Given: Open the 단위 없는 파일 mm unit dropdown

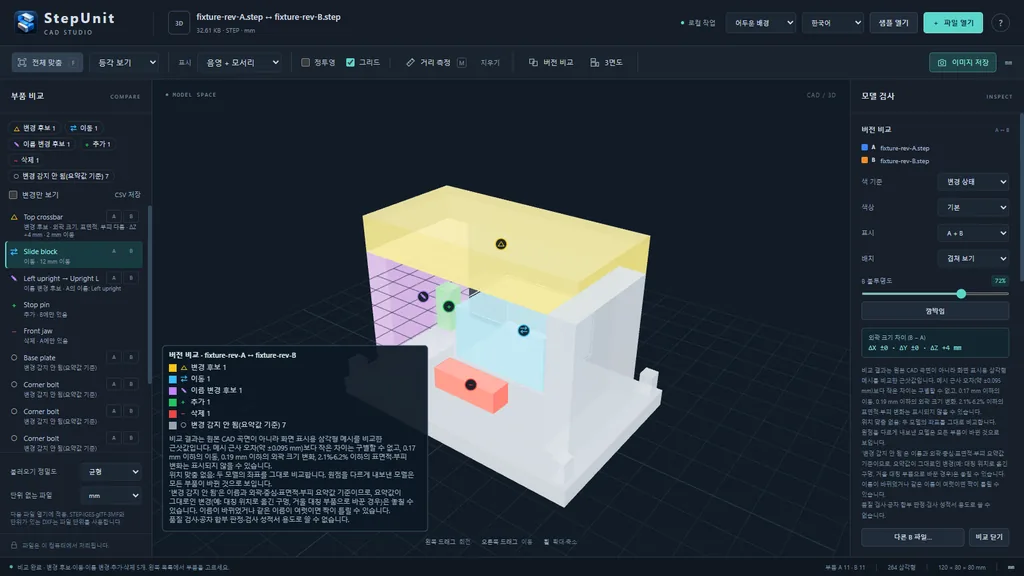Looking at the screenshot, I should pos(110,496).
